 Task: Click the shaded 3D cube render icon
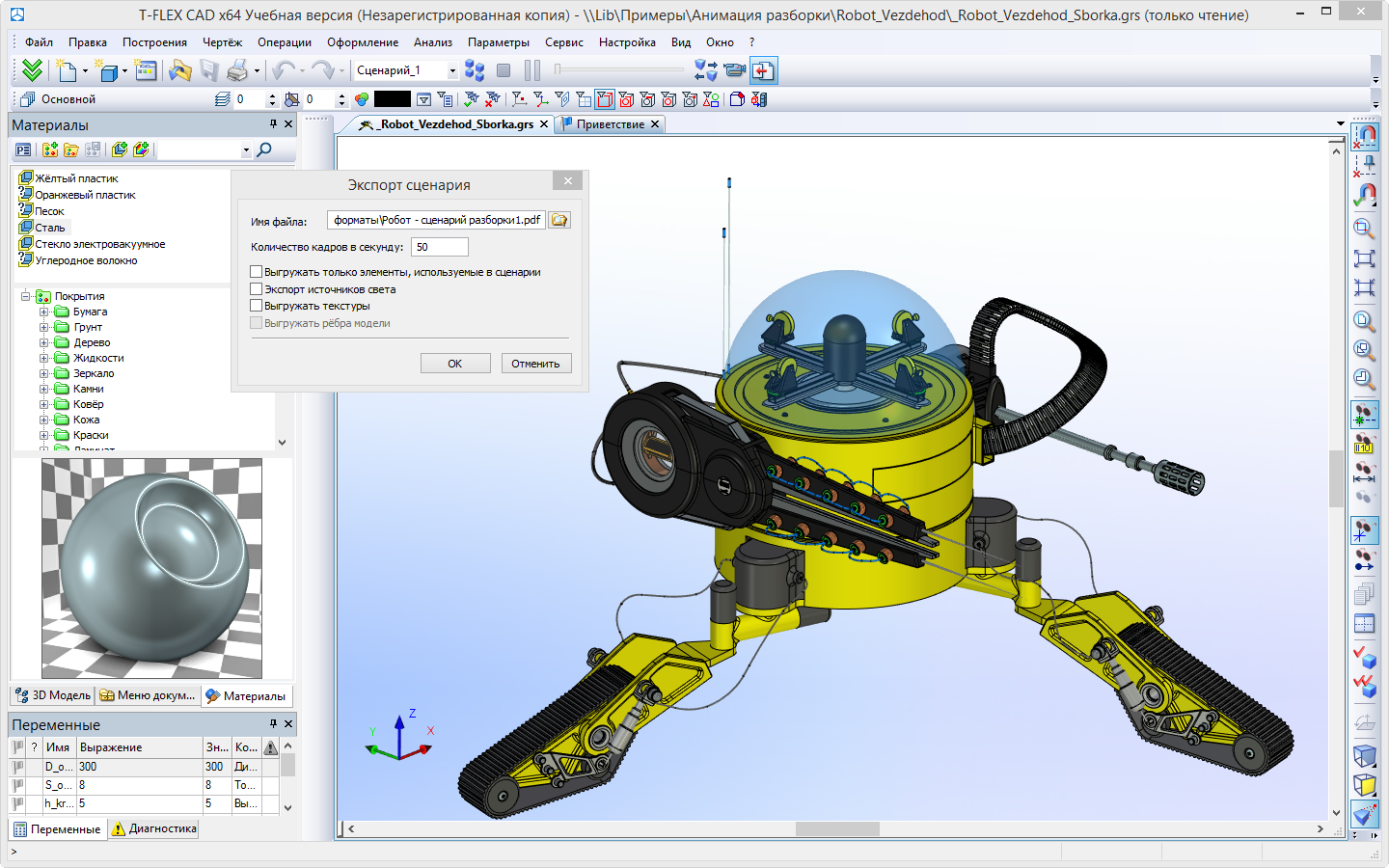[1364, 756]
